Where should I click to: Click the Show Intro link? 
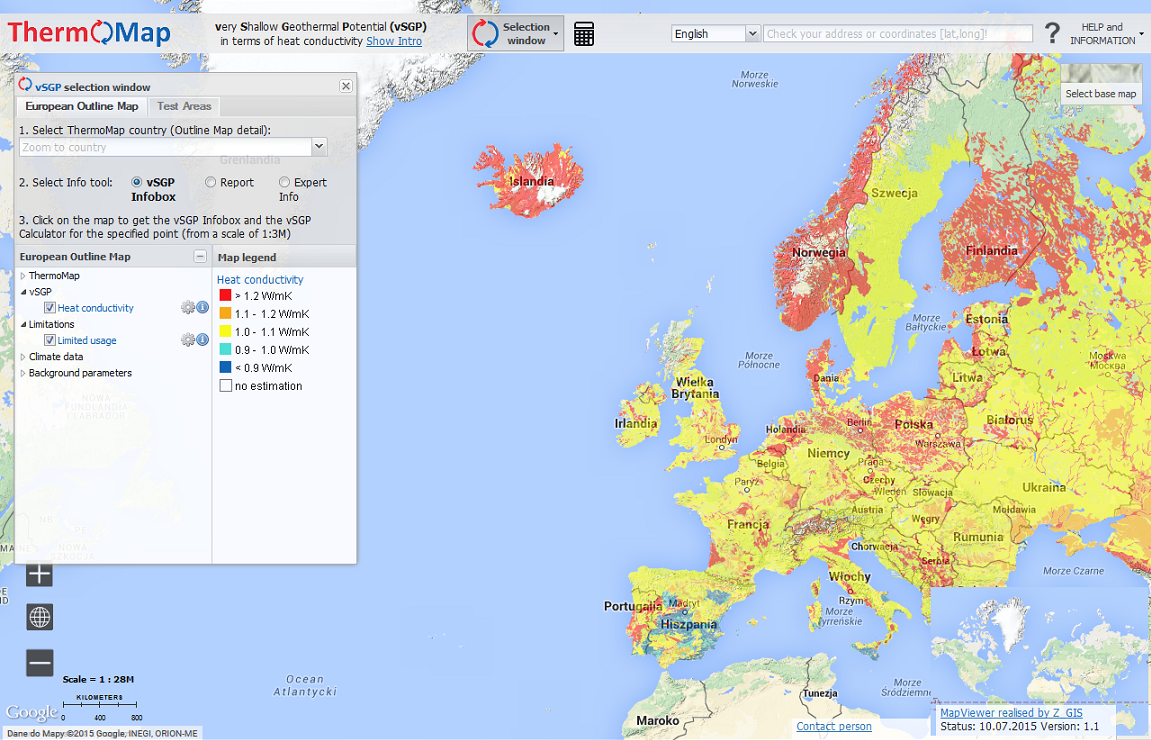coord(394,41)
